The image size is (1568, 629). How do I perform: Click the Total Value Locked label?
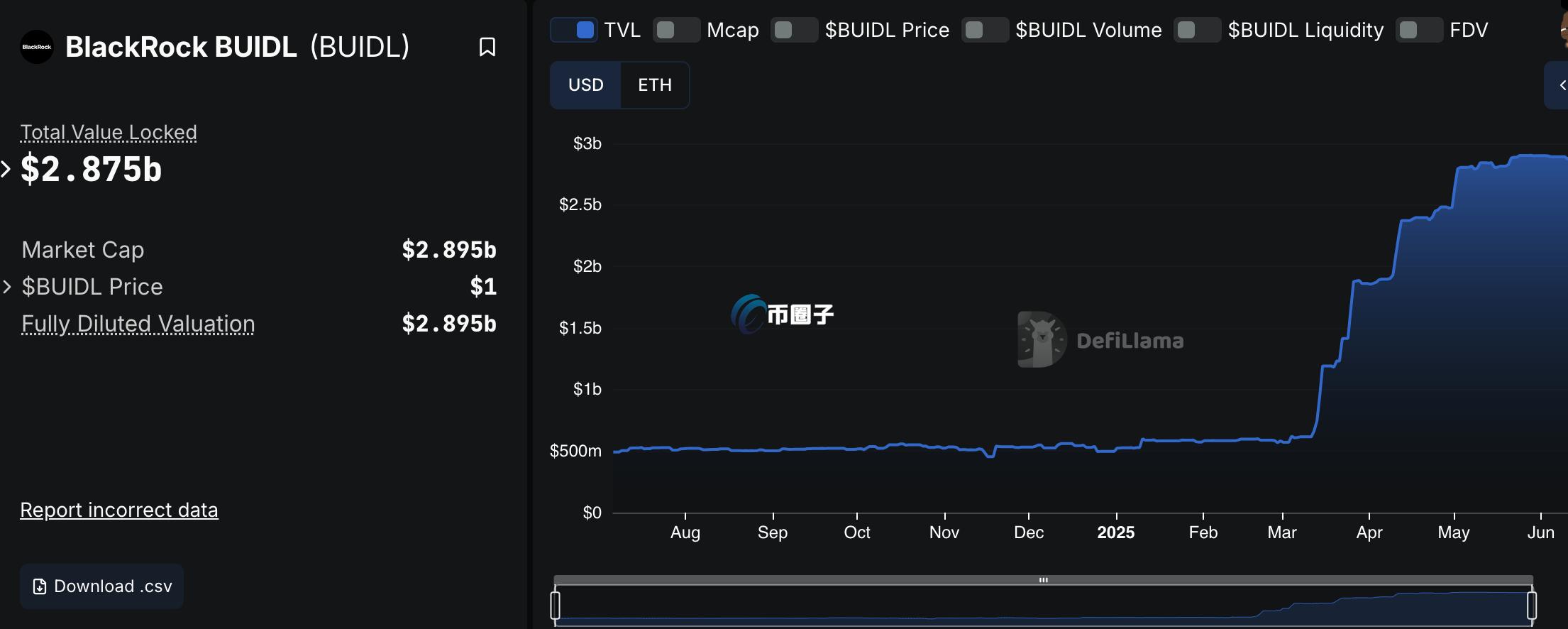[109, 132]
